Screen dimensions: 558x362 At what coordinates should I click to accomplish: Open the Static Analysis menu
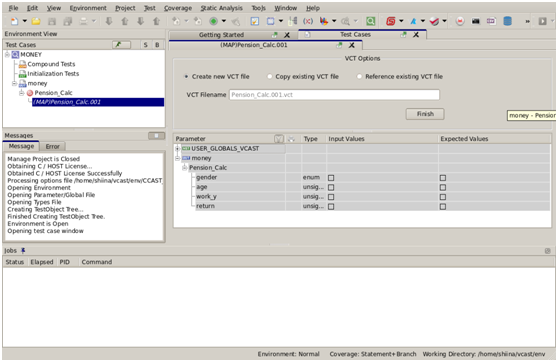click(222, 8)
